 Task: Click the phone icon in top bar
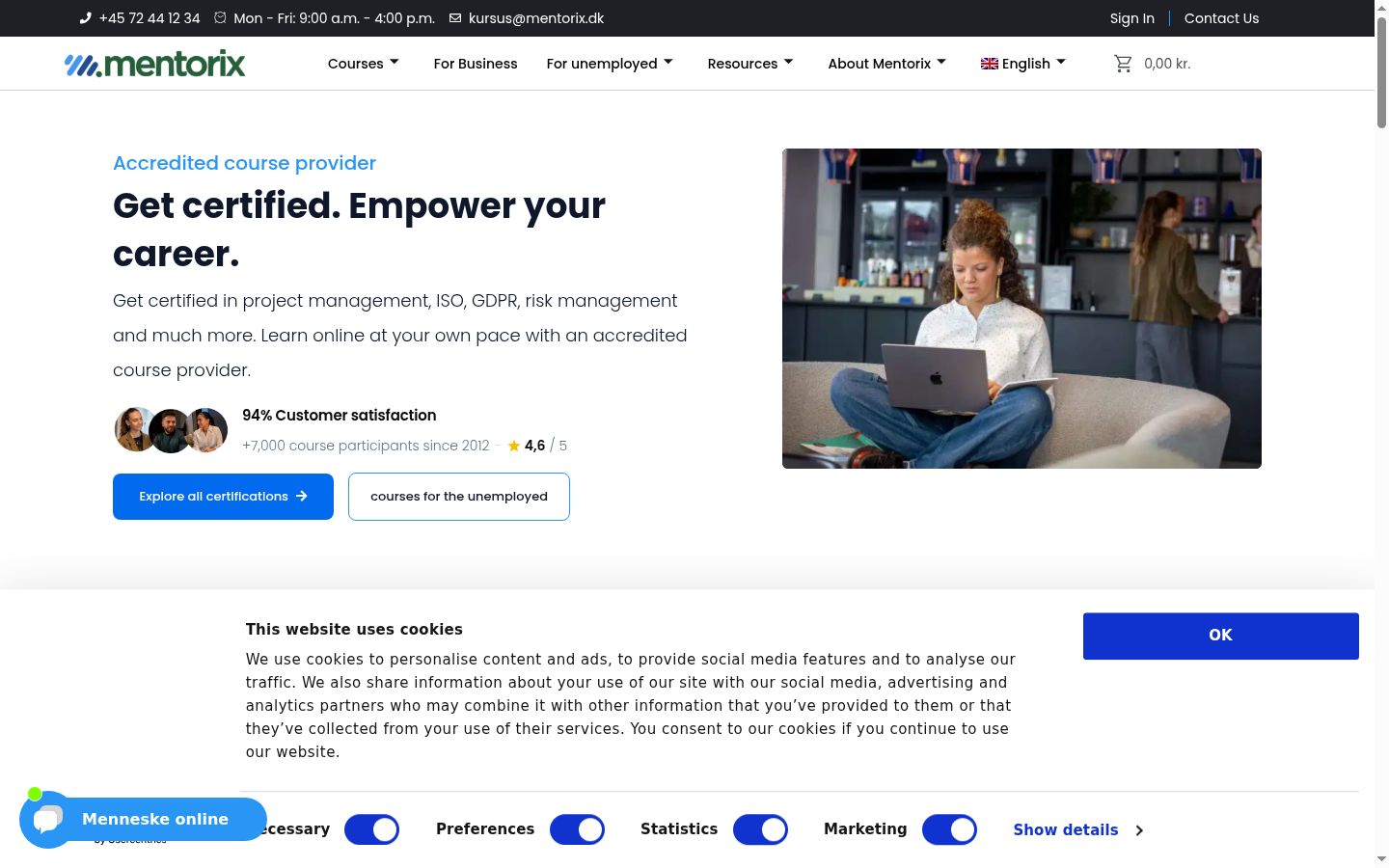[86, 17]
